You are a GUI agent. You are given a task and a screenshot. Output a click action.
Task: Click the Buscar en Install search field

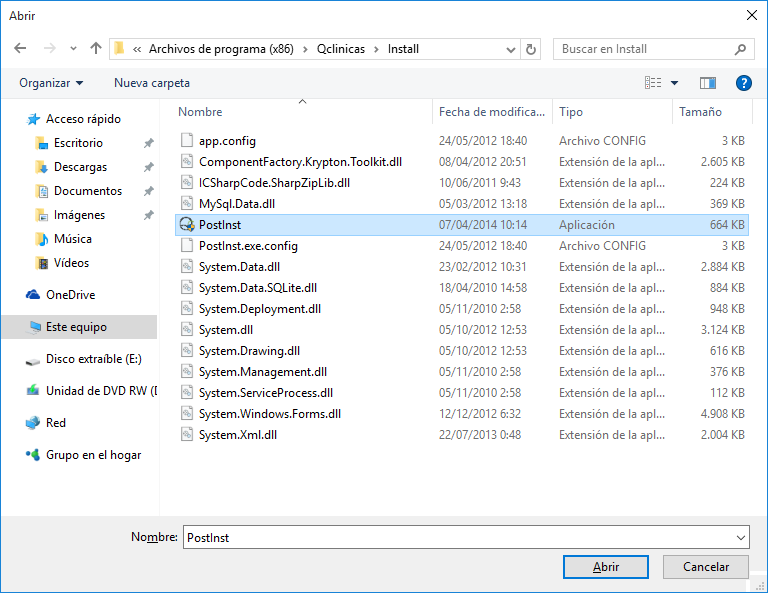[640, 49]
